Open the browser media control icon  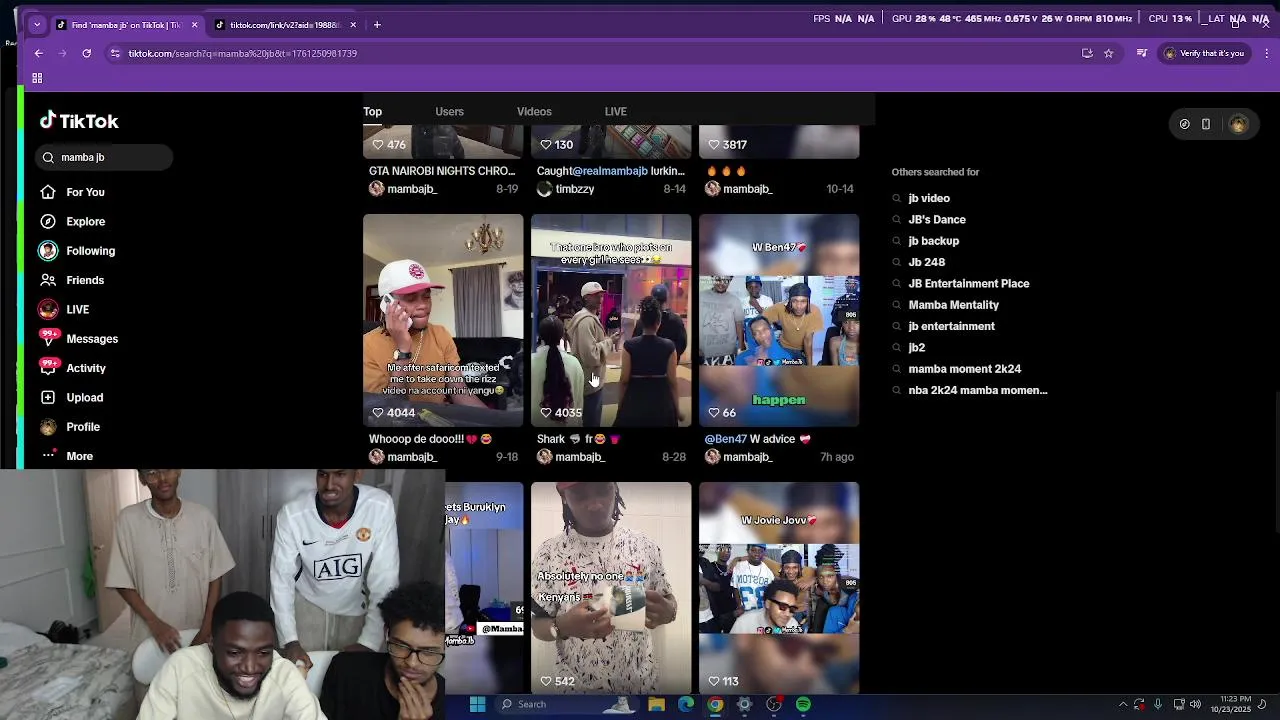pos(1141,53)
